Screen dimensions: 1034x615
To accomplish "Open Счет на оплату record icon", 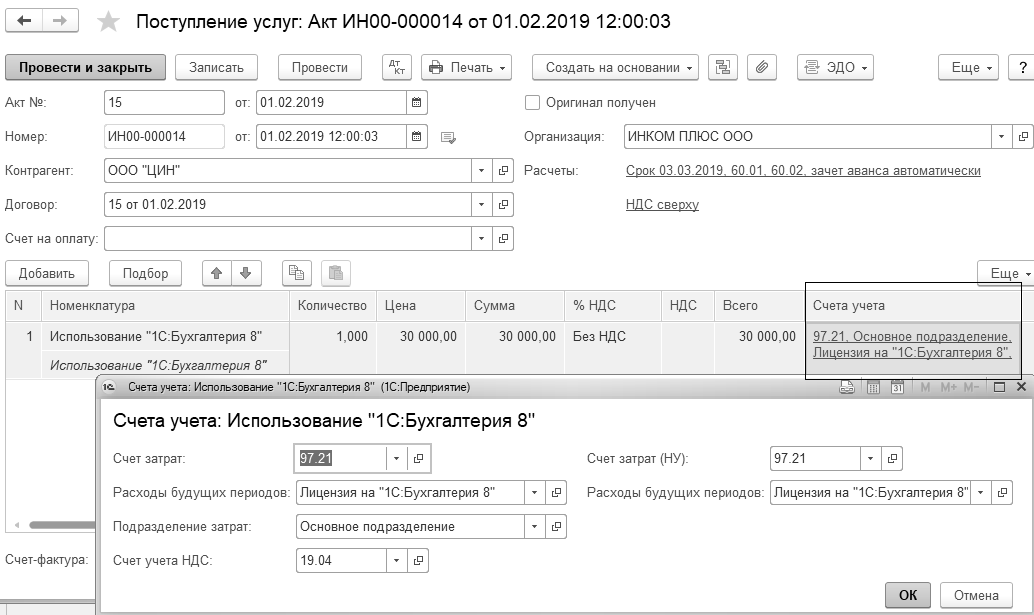I will point(503,239).
